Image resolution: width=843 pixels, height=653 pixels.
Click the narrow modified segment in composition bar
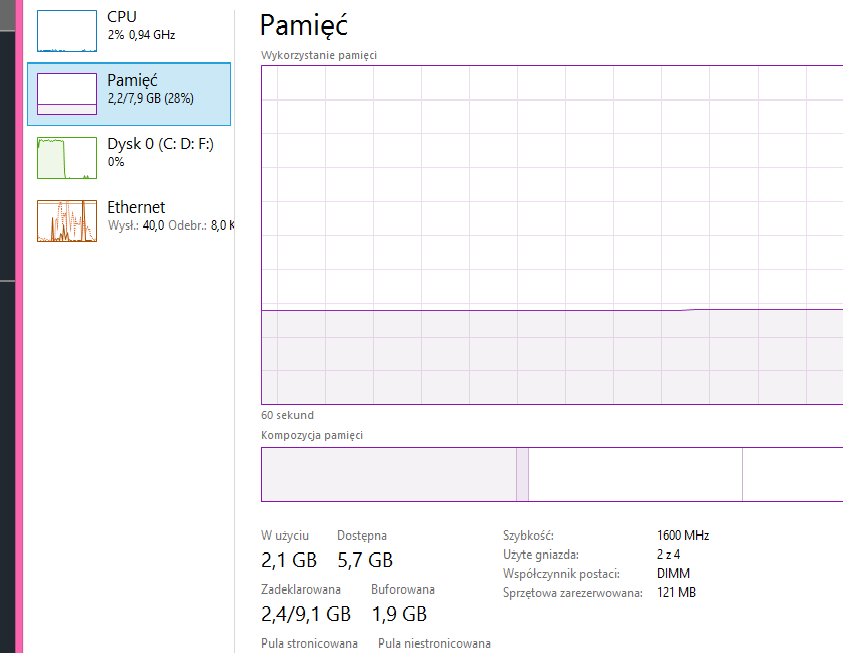[x=522, y=475]
